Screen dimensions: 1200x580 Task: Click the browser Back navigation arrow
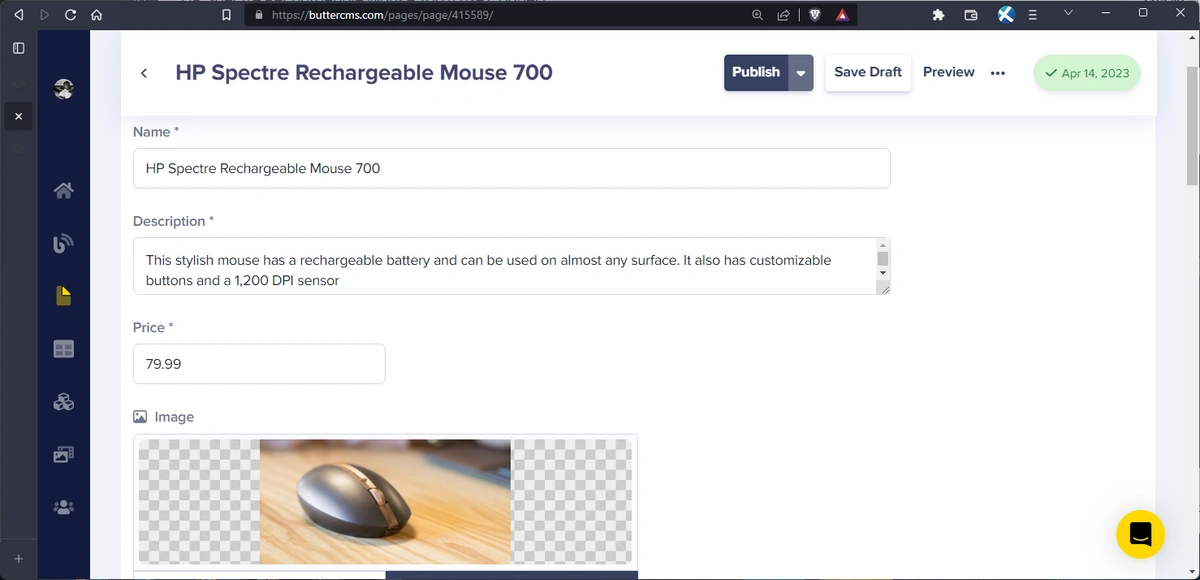pos(18,15)
